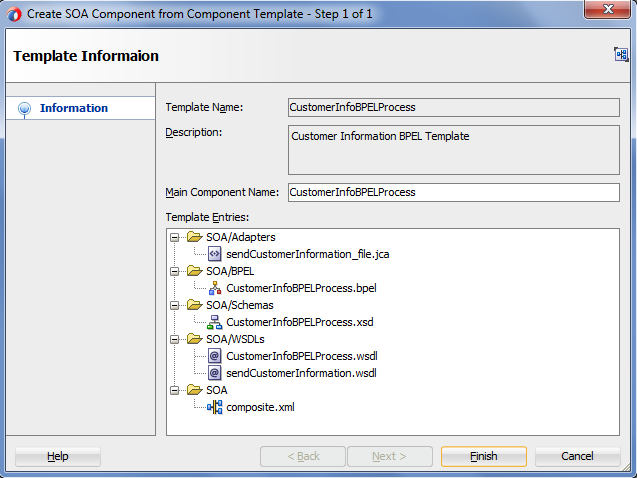Select the Information wizard step
This screenshot has height=478, width=637.
pyautogui.click(x=80, y=108)
